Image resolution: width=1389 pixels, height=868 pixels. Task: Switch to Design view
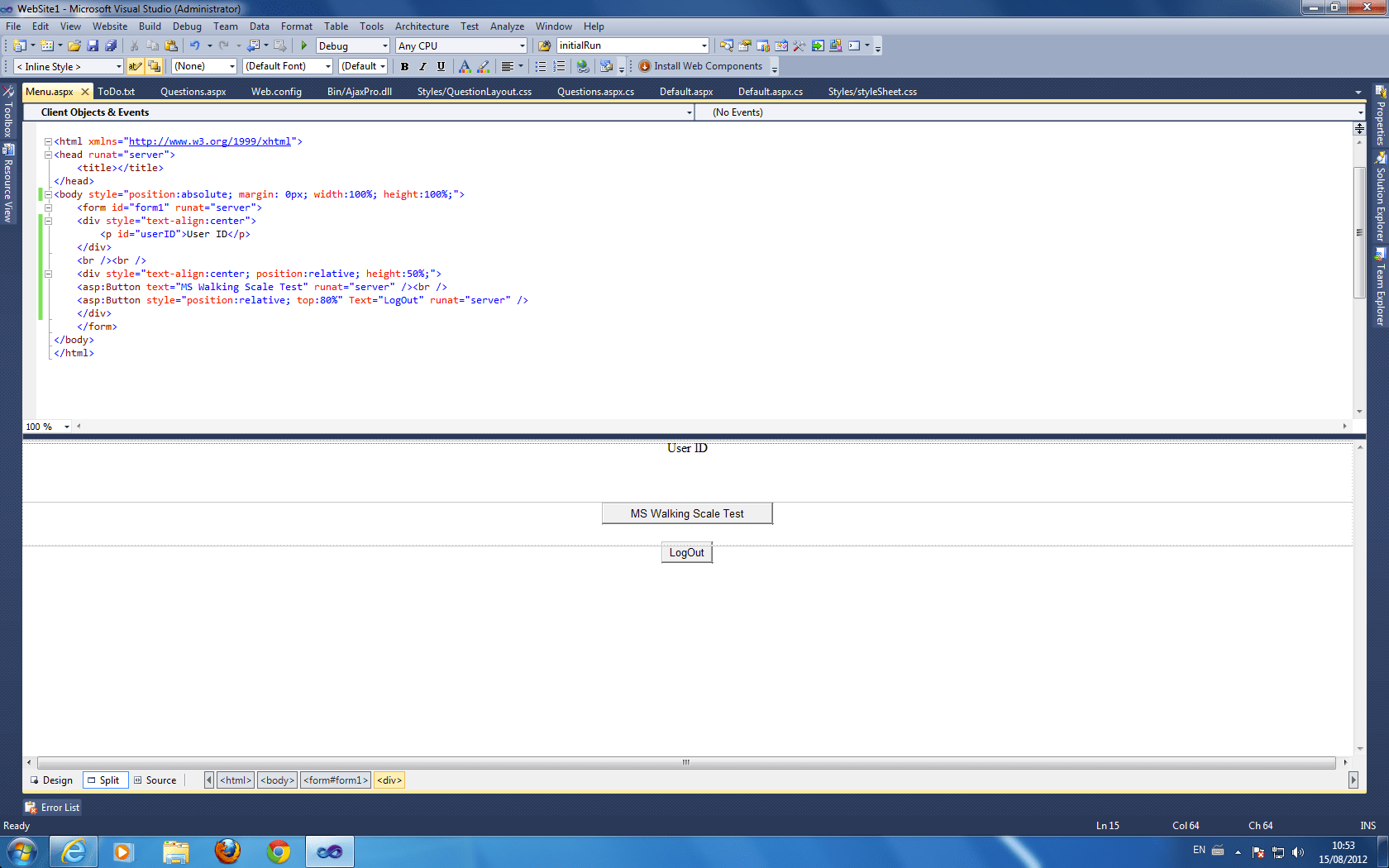coord(52,780)
